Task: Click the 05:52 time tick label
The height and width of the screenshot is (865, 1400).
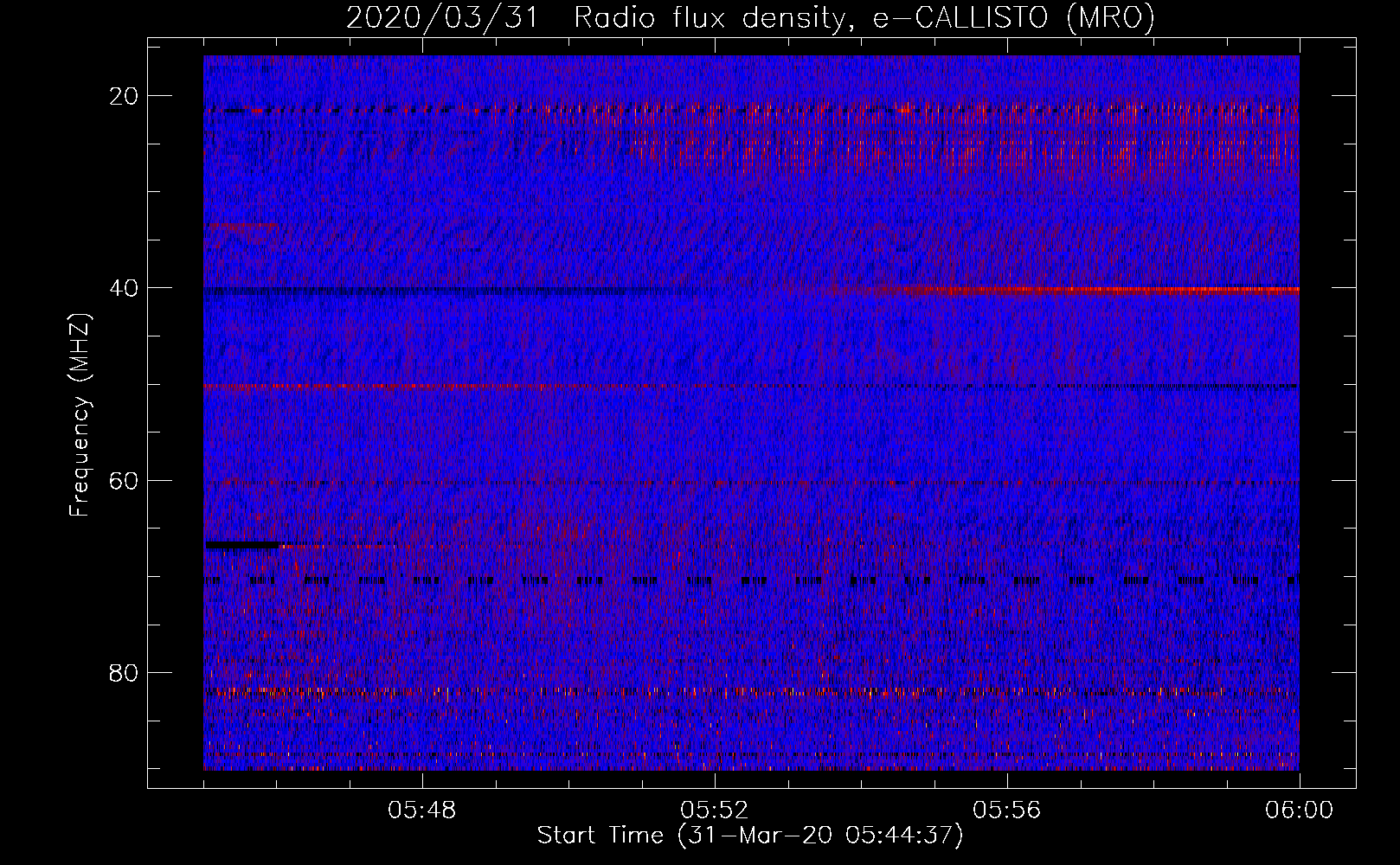Action: pyautogui.click(x=715, y=811)
